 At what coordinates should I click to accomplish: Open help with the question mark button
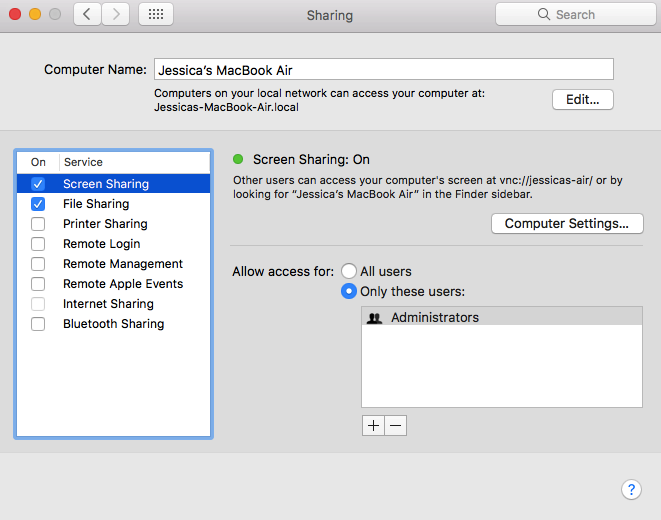coord(631,489)
